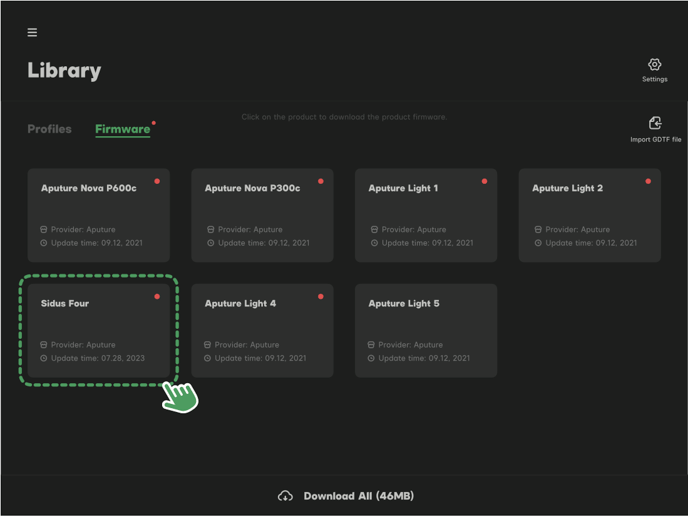Viewport: 688px width, 517px height.
Task: Click clock icon on Aputure Light 2 card
Action: pyautogui.click(x=538, y=243)
